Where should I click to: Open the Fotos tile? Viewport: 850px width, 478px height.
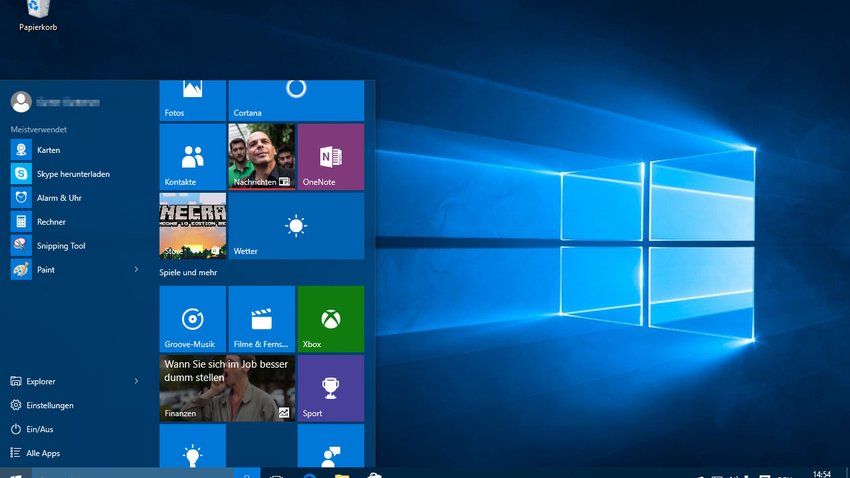click(192, 100)
